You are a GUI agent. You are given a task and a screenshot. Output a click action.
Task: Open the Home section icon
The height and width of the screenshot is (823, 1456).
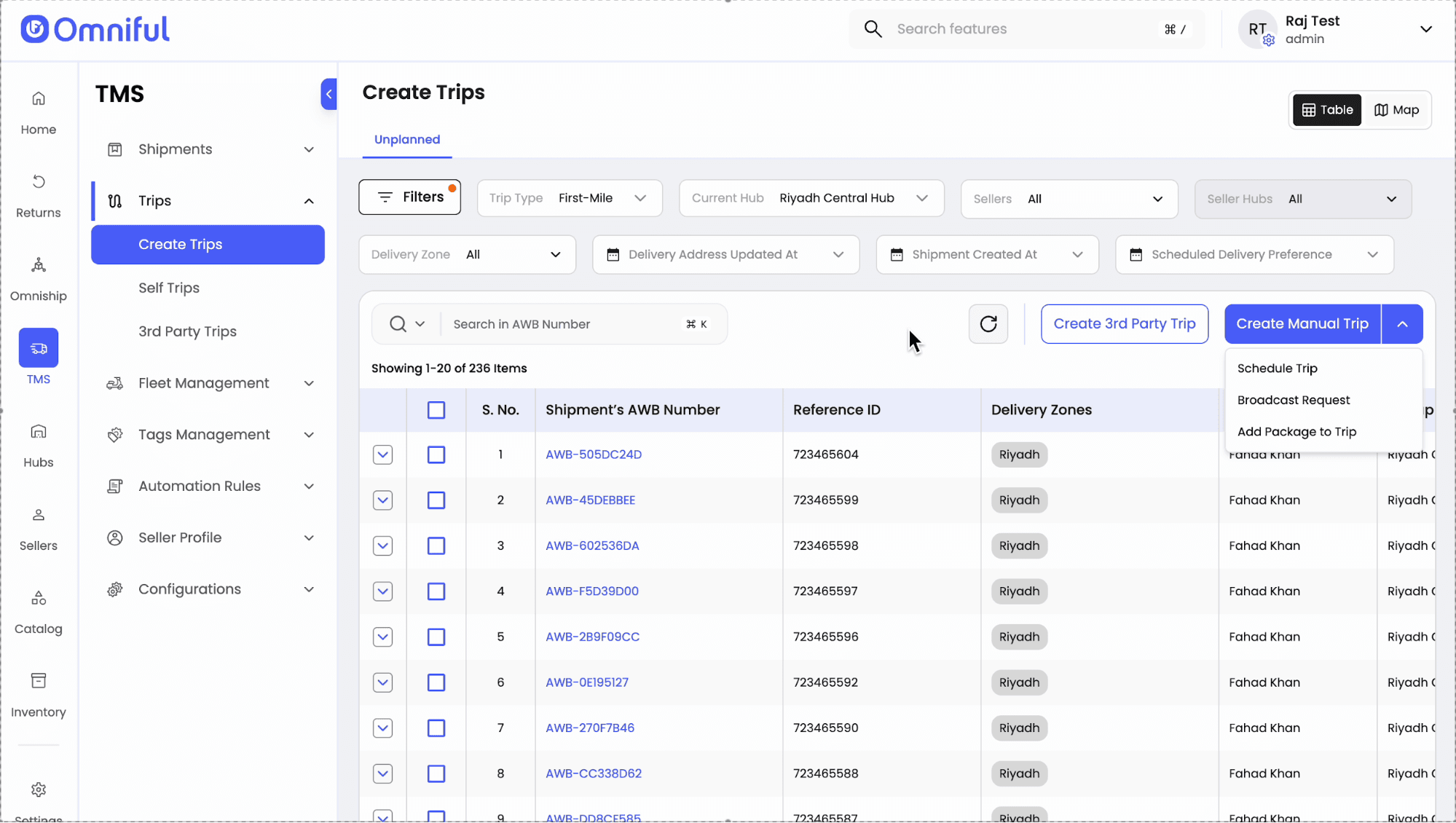click(x=39, y=99)
